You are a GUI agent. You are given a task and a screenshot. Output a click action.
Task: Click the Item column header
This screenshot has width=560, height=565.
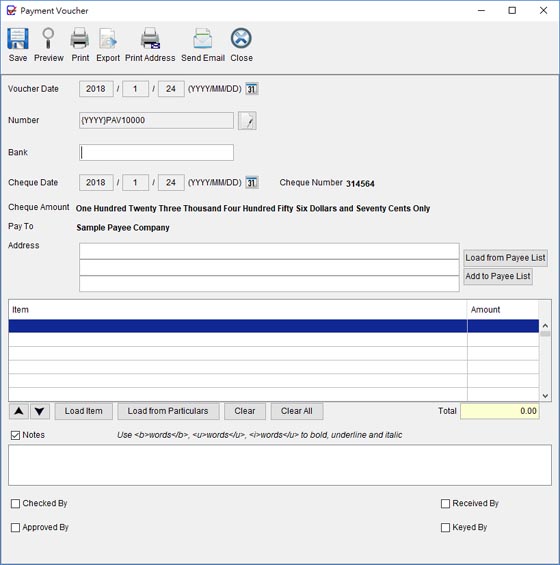click(238, 310)
